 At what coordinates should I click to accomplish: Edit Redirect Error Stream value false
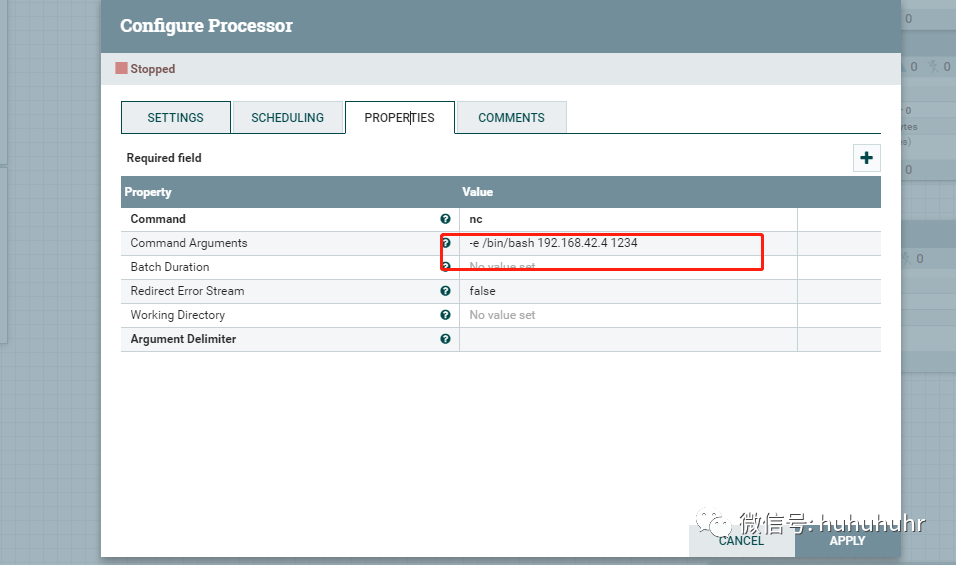click(x=628, y=291)
